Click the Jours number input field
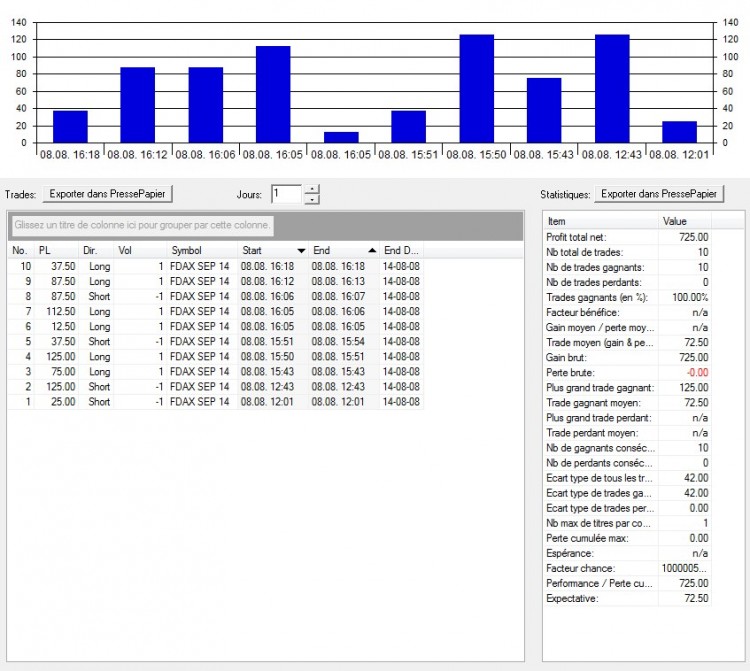 [x=287, y=194]
